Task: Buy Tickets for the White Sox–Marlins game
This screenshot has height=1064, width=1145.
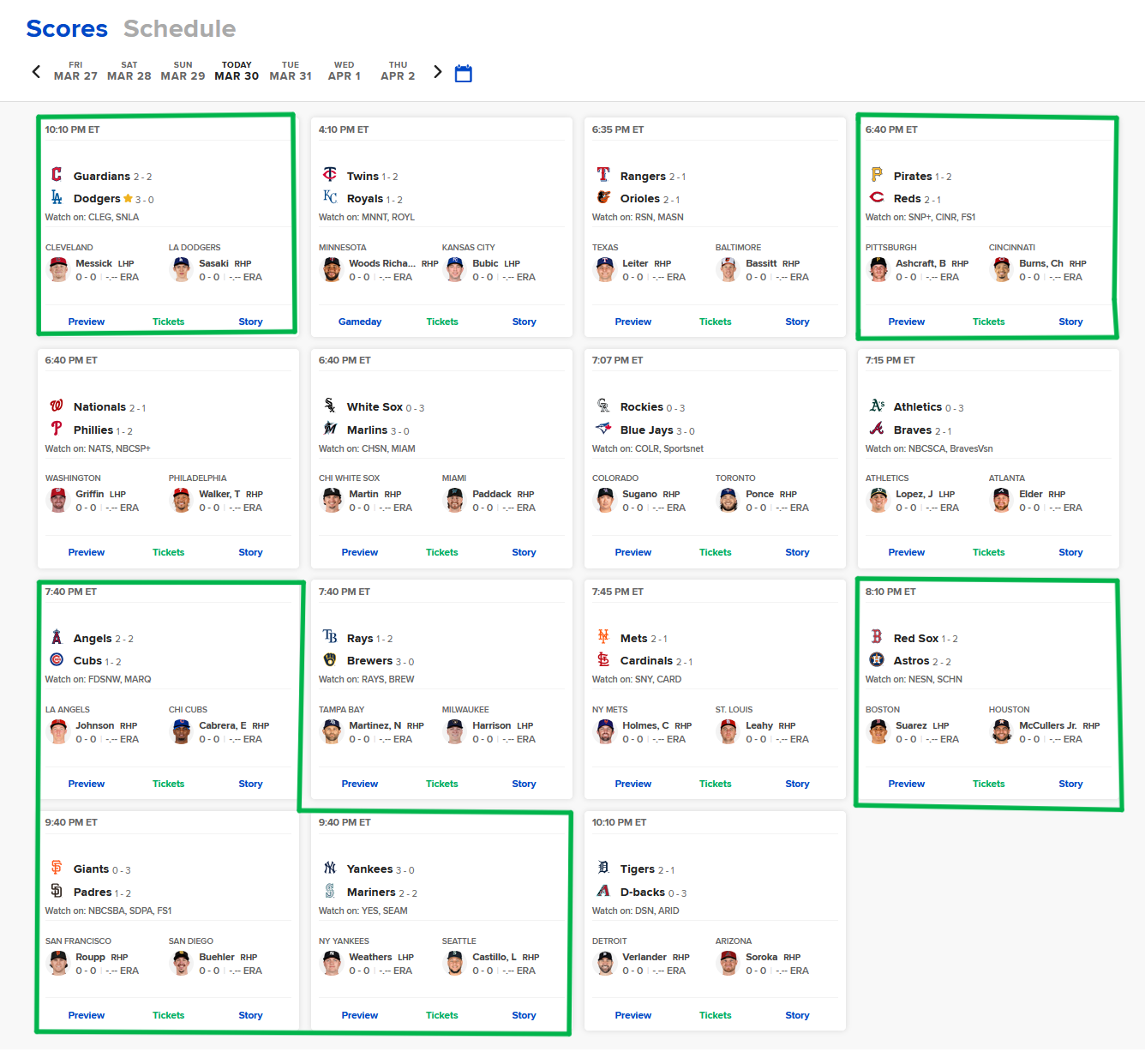Action: [x=442, y=552]
